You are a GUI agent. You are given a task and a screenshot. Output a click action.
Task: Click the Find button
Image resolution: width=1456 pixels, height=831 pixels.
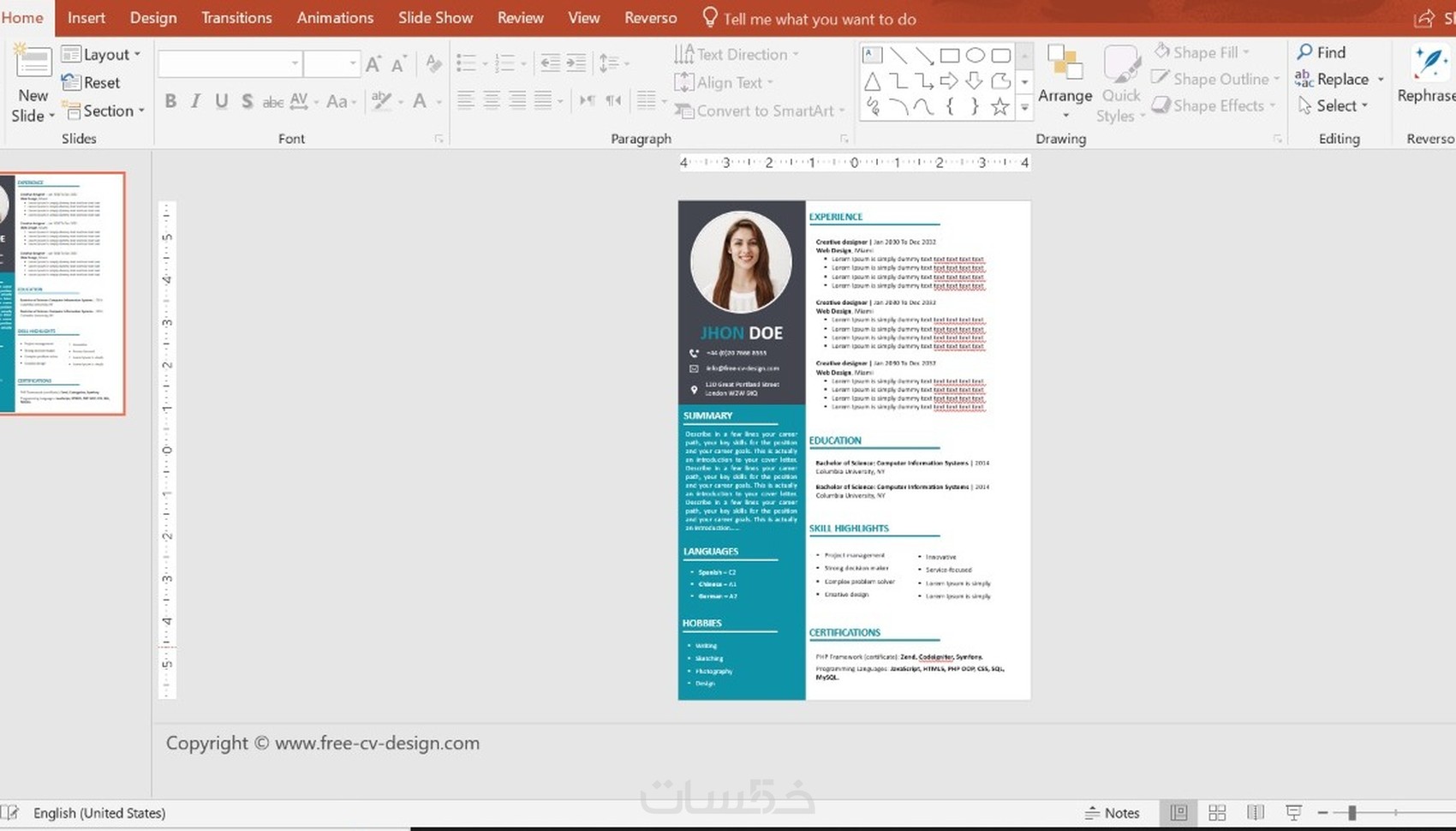tap(1322, 52)
